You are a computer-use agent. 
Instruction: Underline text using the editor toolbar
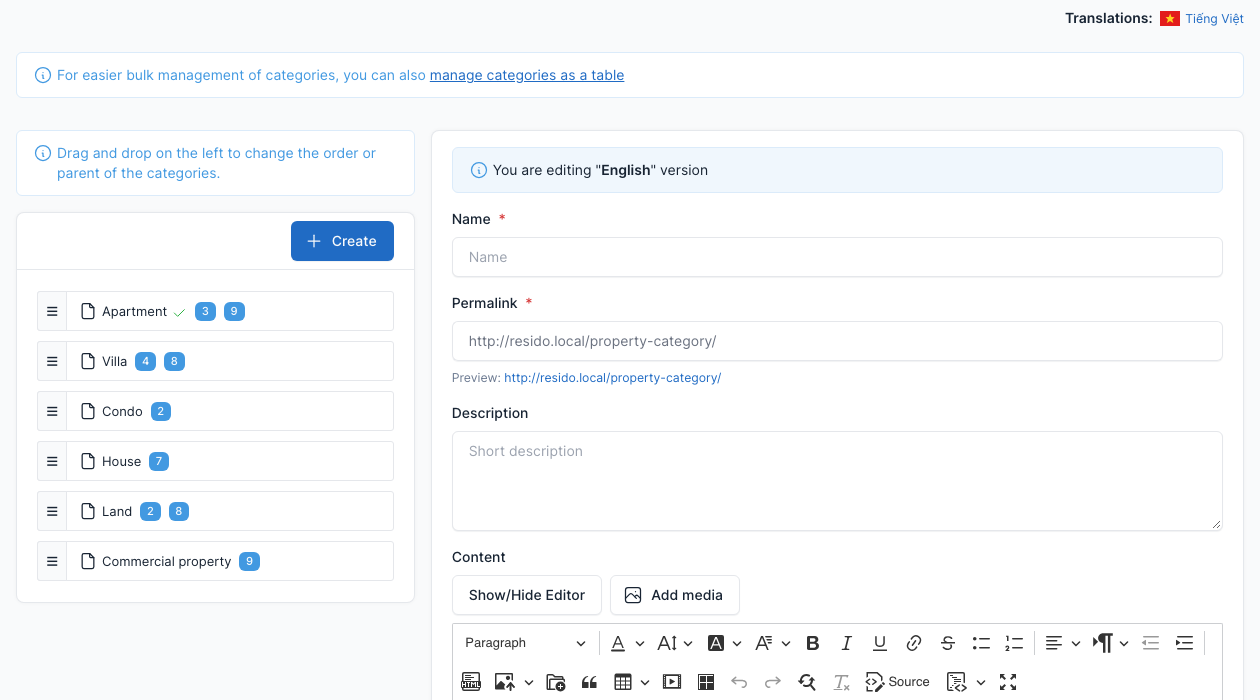[880, 643]
